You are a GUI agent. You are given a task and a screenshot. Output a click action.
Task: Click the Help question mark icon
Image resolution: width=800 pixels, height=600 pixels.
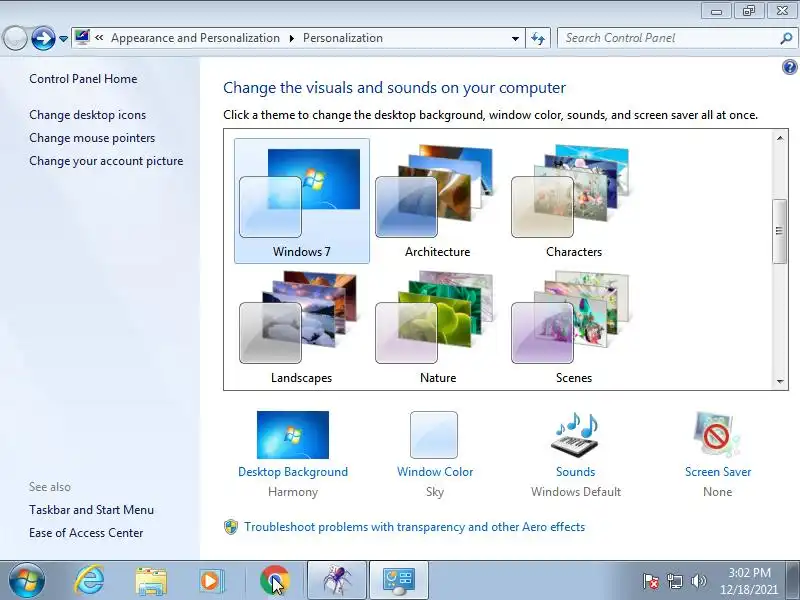(x=789, y=67)
